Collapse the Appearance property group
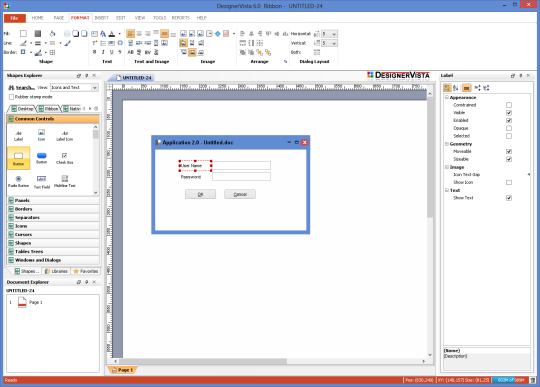This screenshot has height=387, width=540. click(447, 97)
